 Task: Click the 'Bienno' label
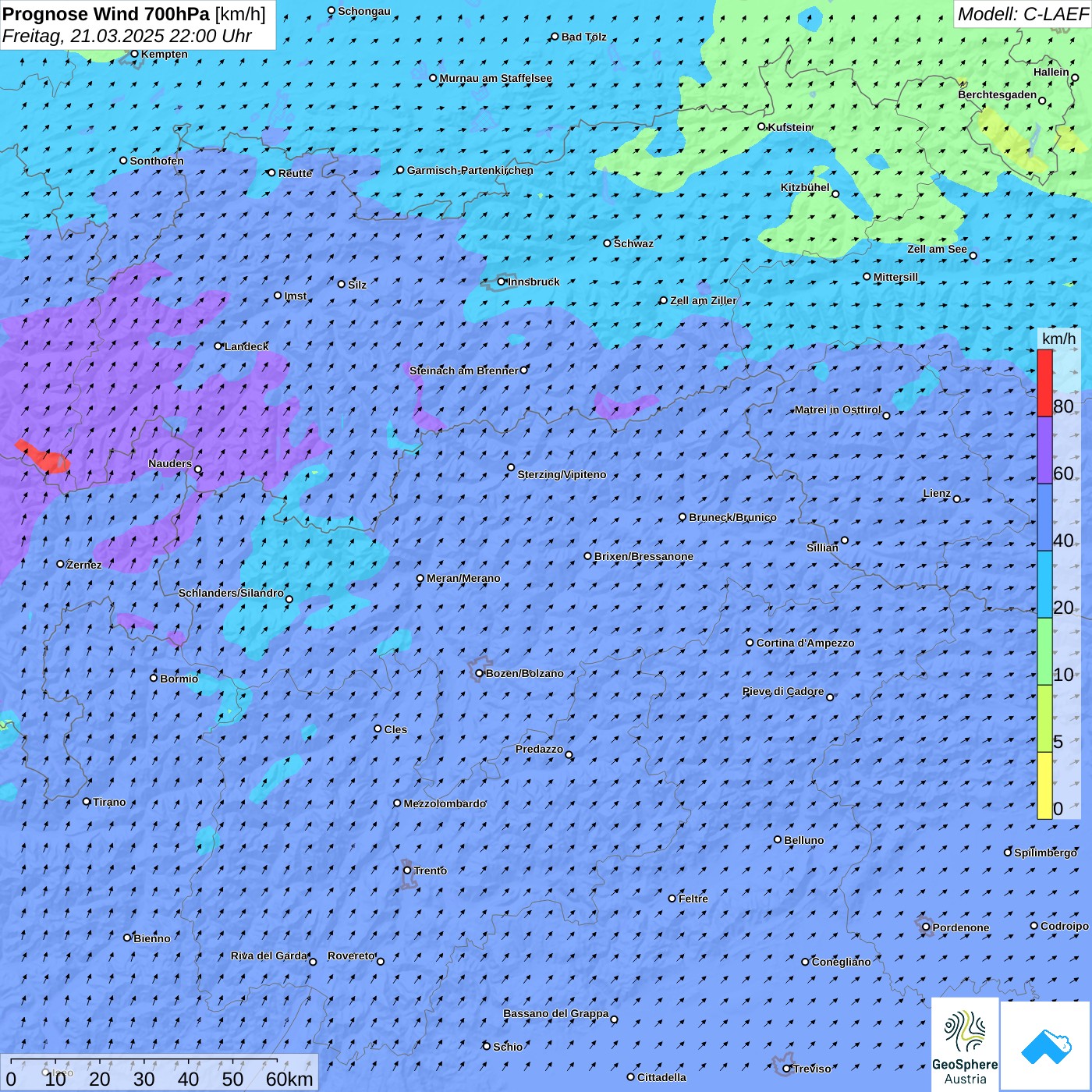[x=152, y=938]
